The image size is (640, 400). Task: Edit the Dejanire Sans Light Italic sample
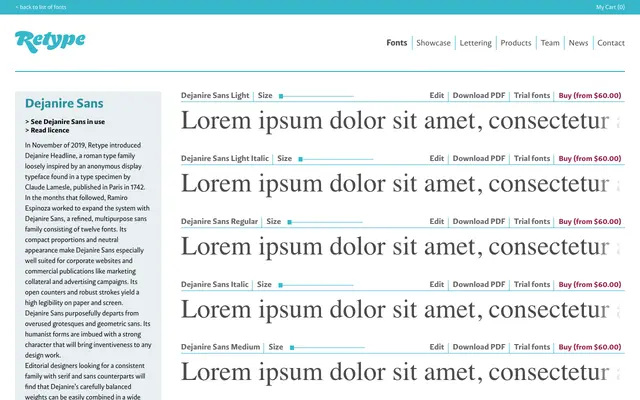[x=436, y=158]
